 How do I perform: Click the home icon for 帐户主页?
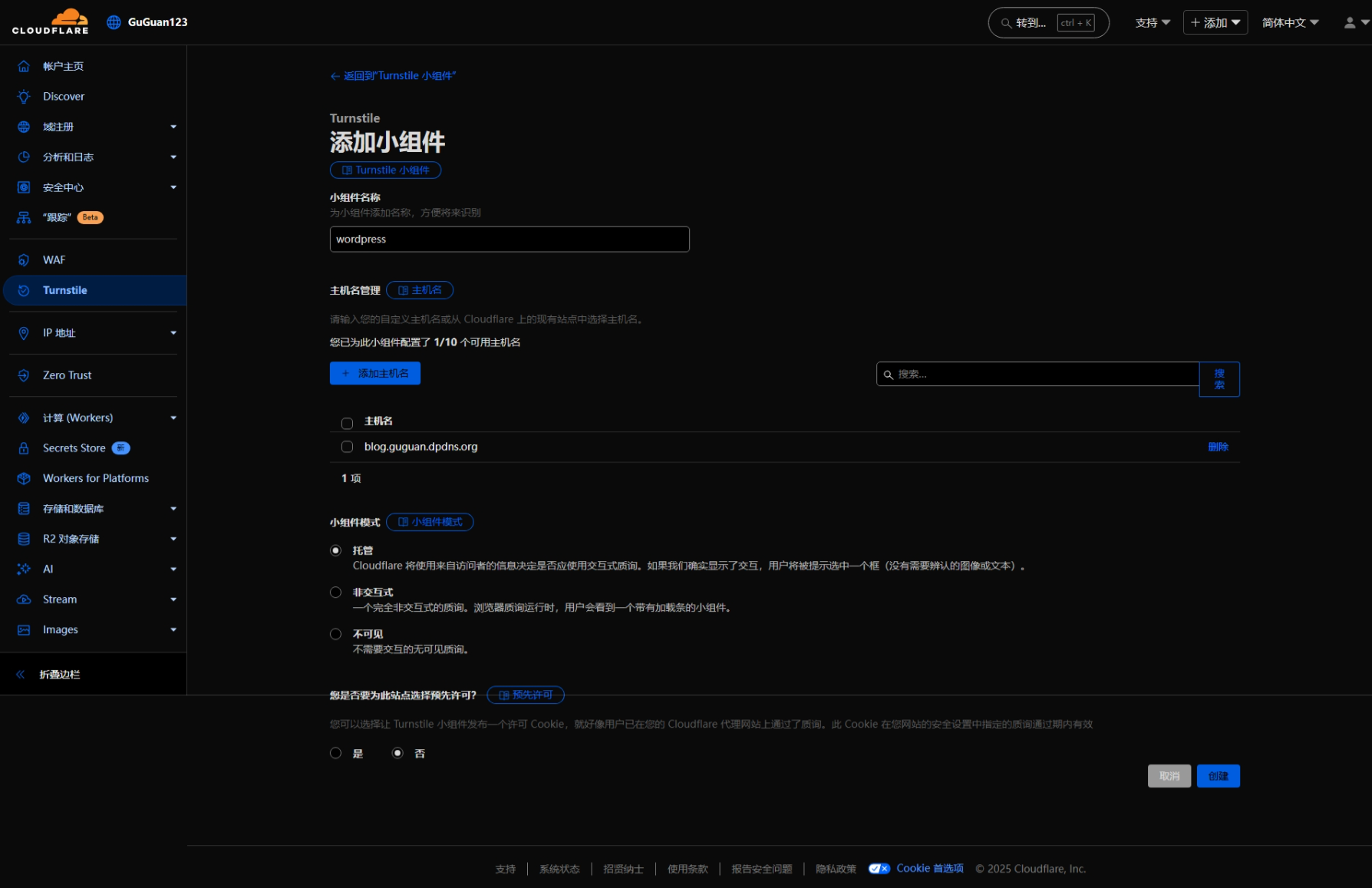click(24, 66)
